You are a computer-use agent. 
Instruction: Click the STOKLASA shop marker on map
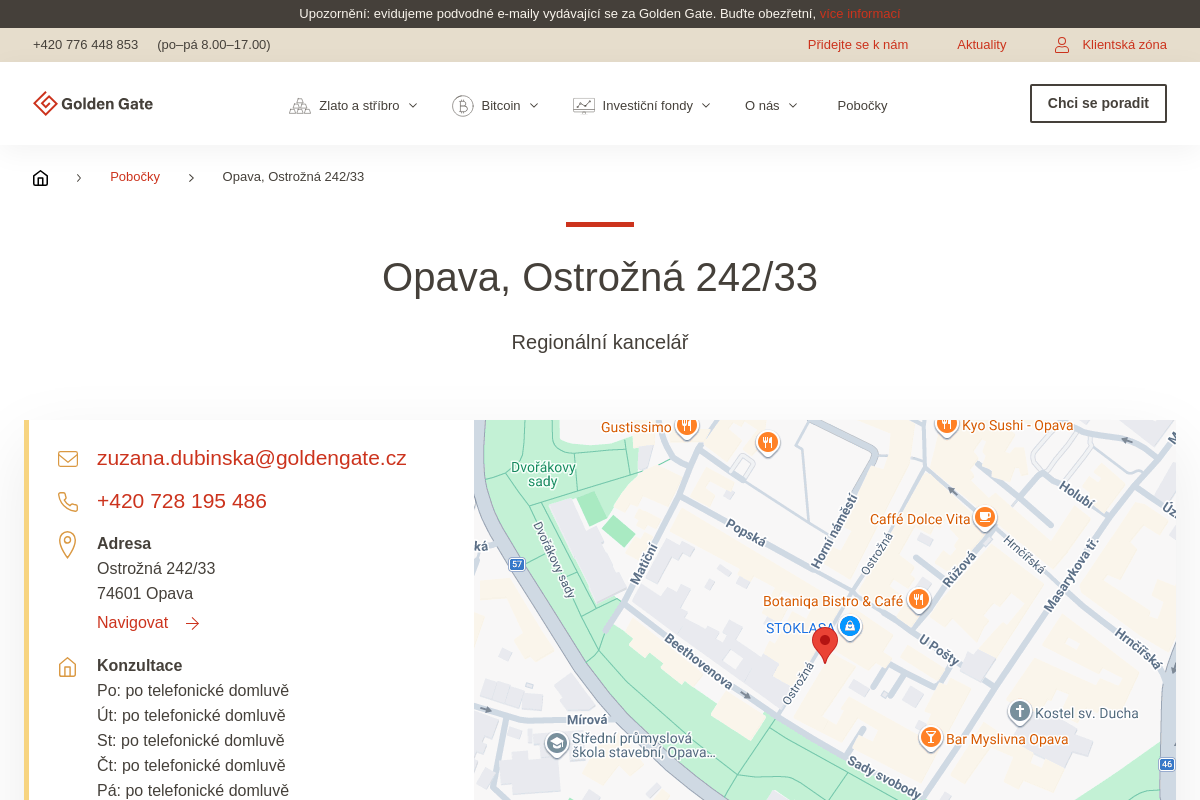(850, 626)
